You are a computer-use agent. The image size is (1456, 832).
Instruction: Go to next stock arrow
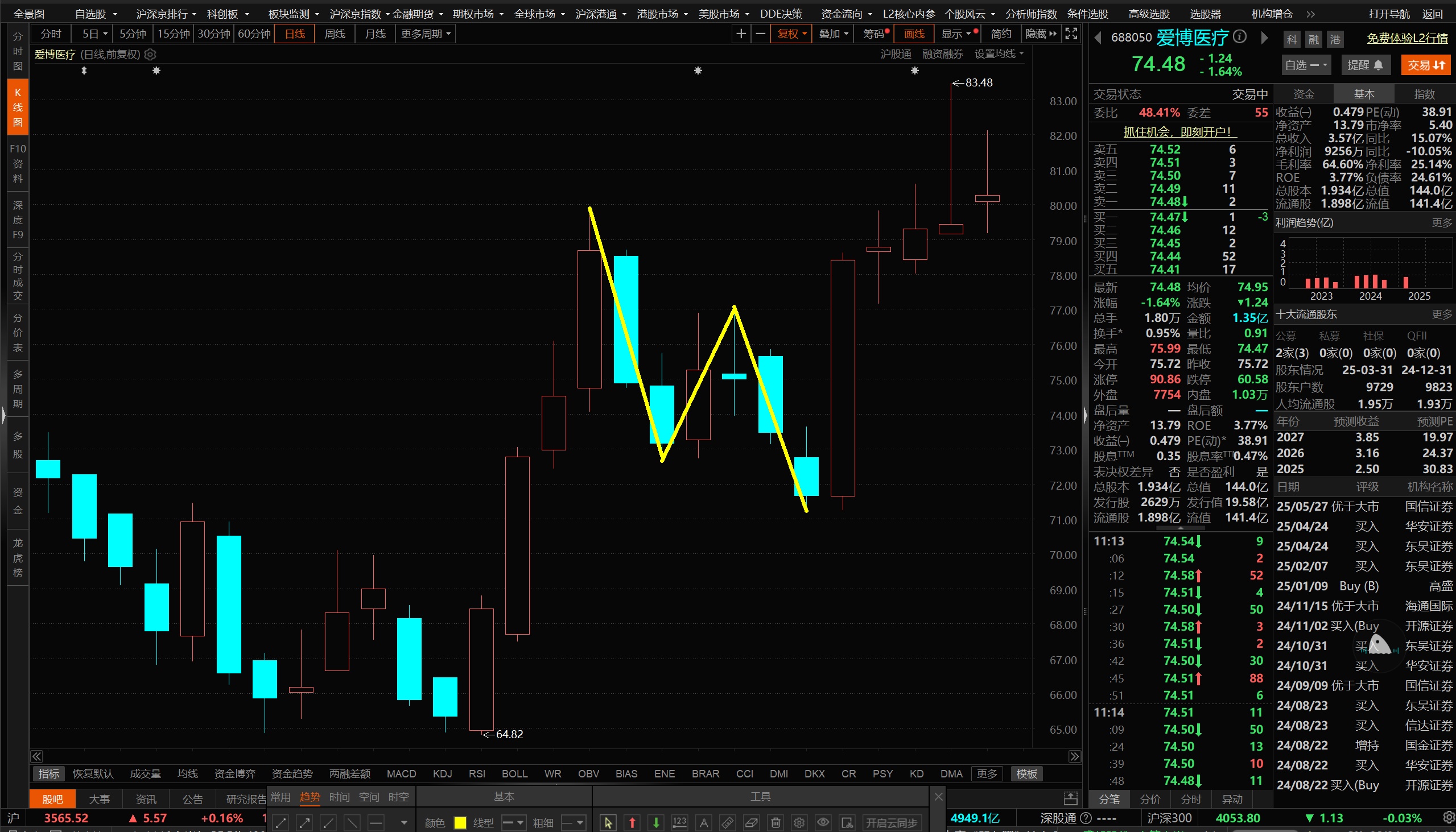tap(1264, 38)
